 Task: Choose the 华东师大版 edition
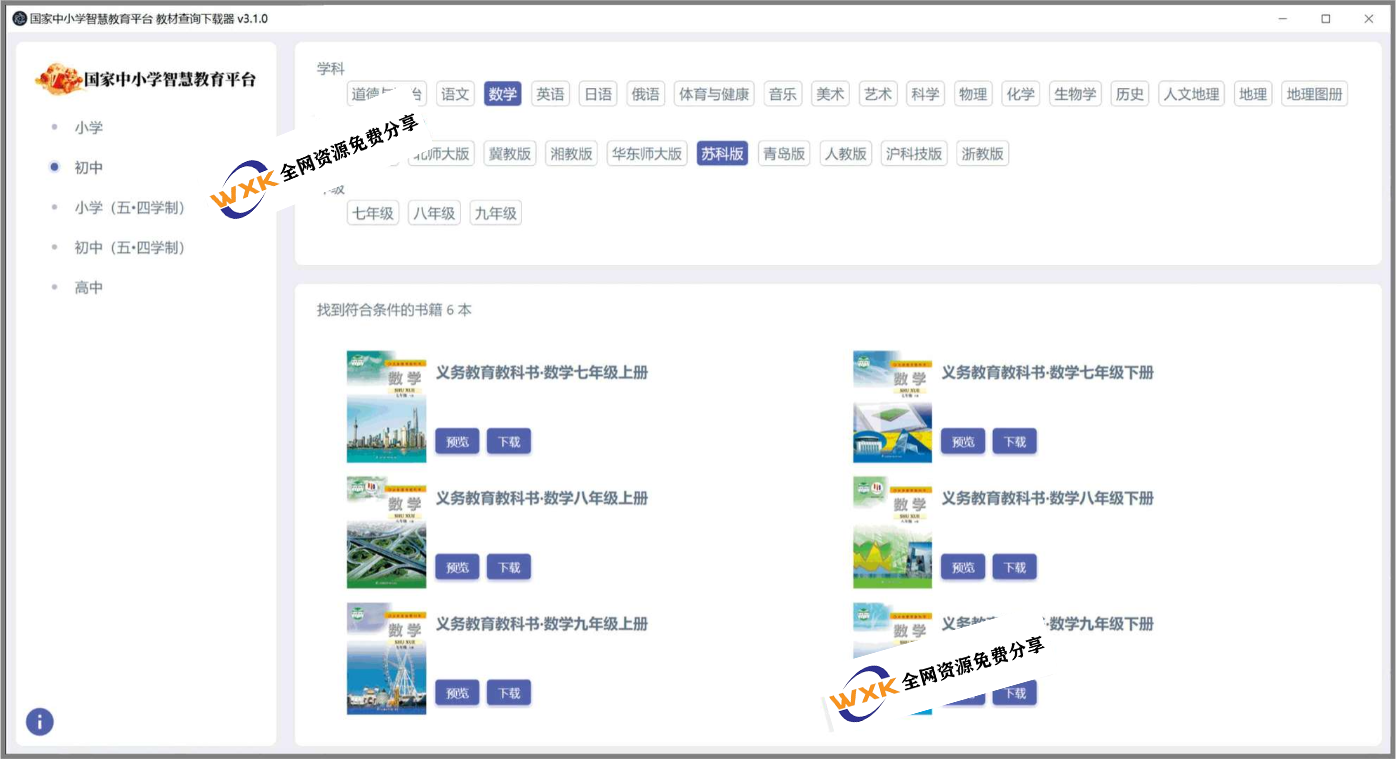[647, 154]
